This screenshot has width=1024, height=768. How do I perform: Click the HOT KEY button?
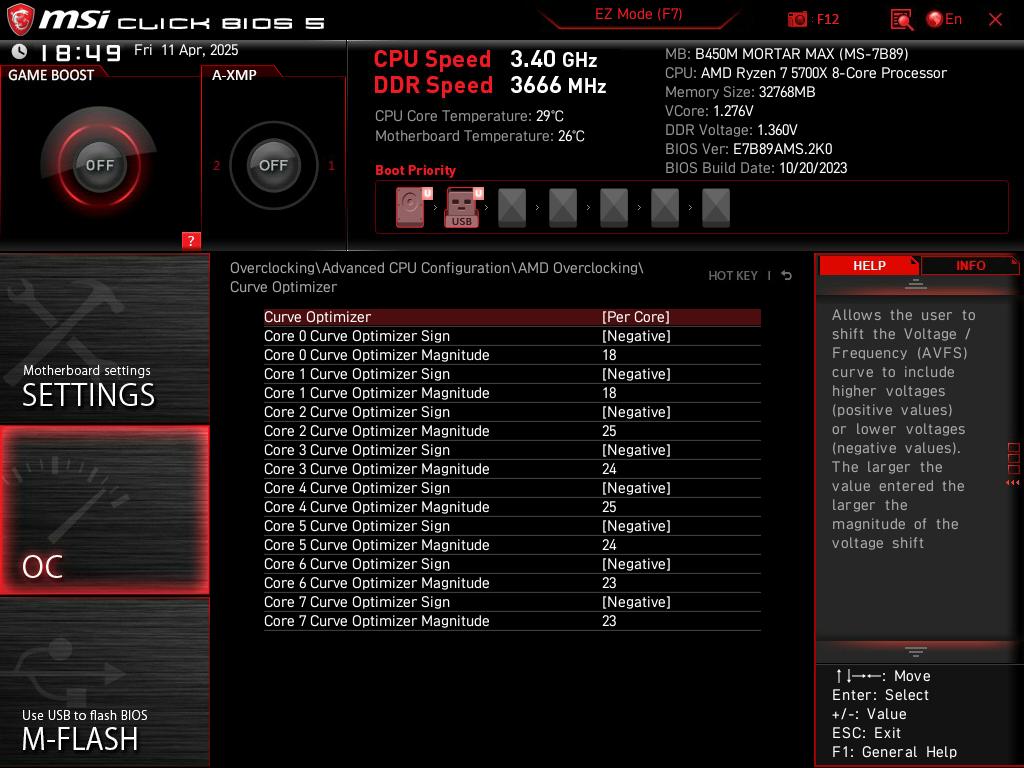pos(733,276)
